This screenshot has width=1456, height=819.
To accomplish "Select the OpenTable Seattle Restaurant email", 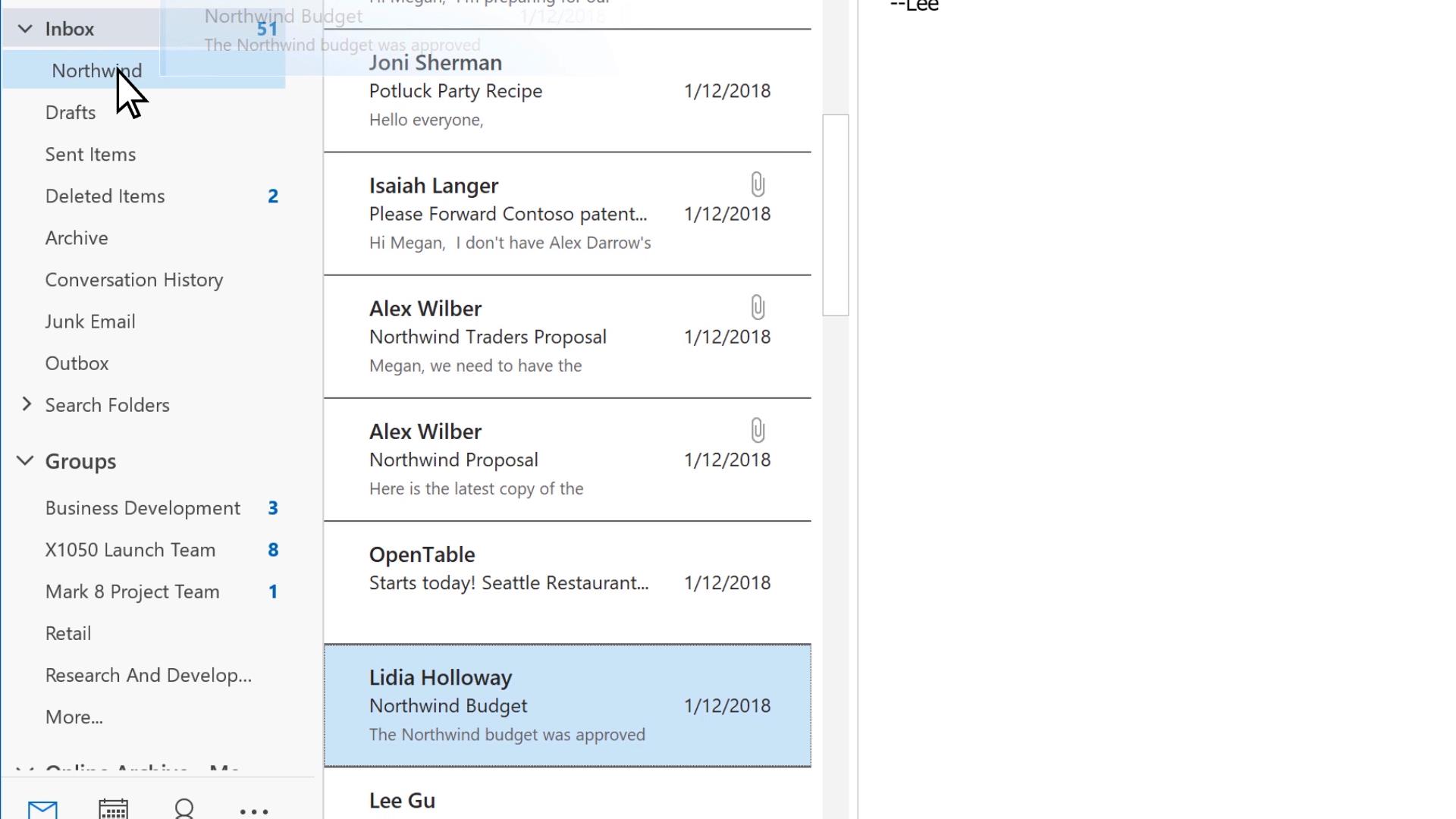I will [567, 582].
